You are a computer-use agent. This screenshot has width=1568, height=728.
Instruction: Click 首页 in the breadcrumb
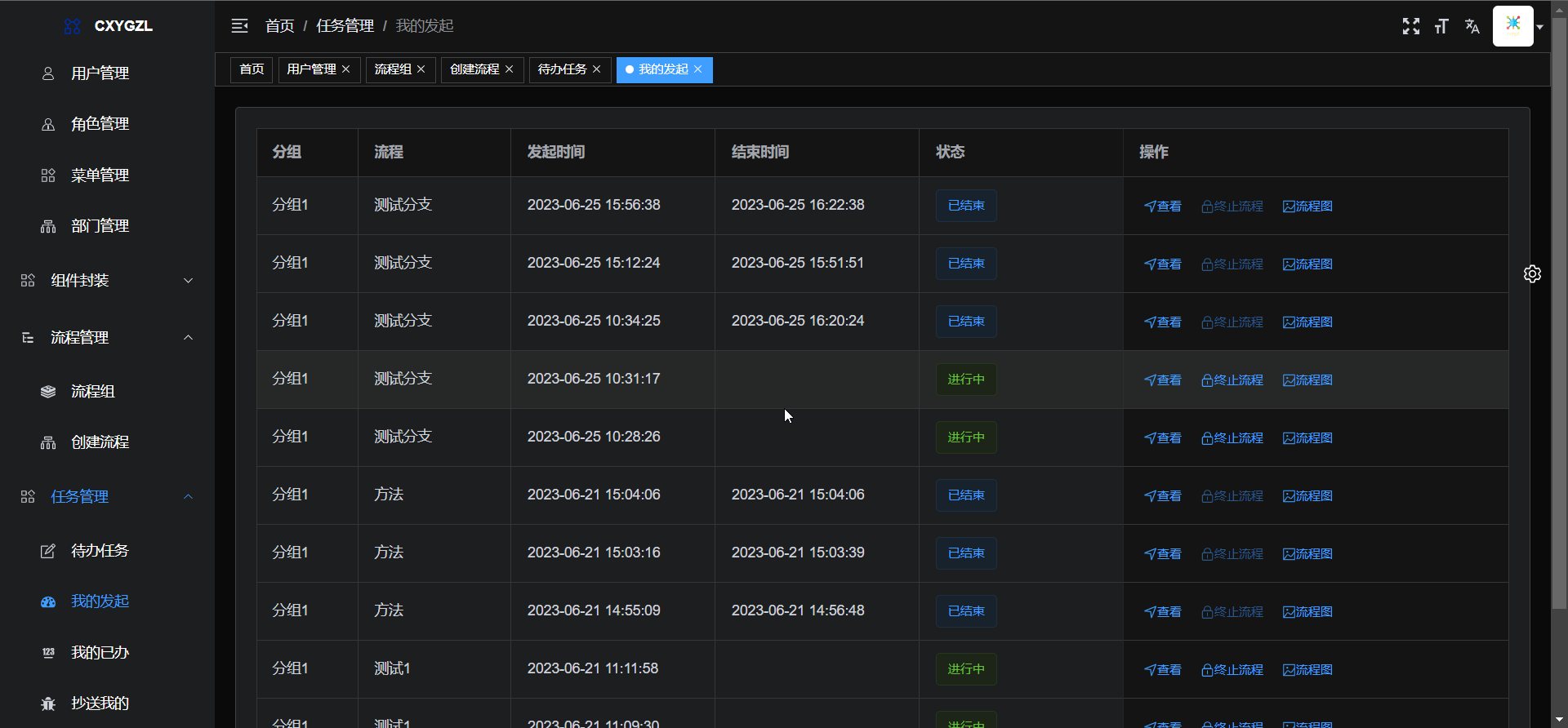click(x=279, y=26)
